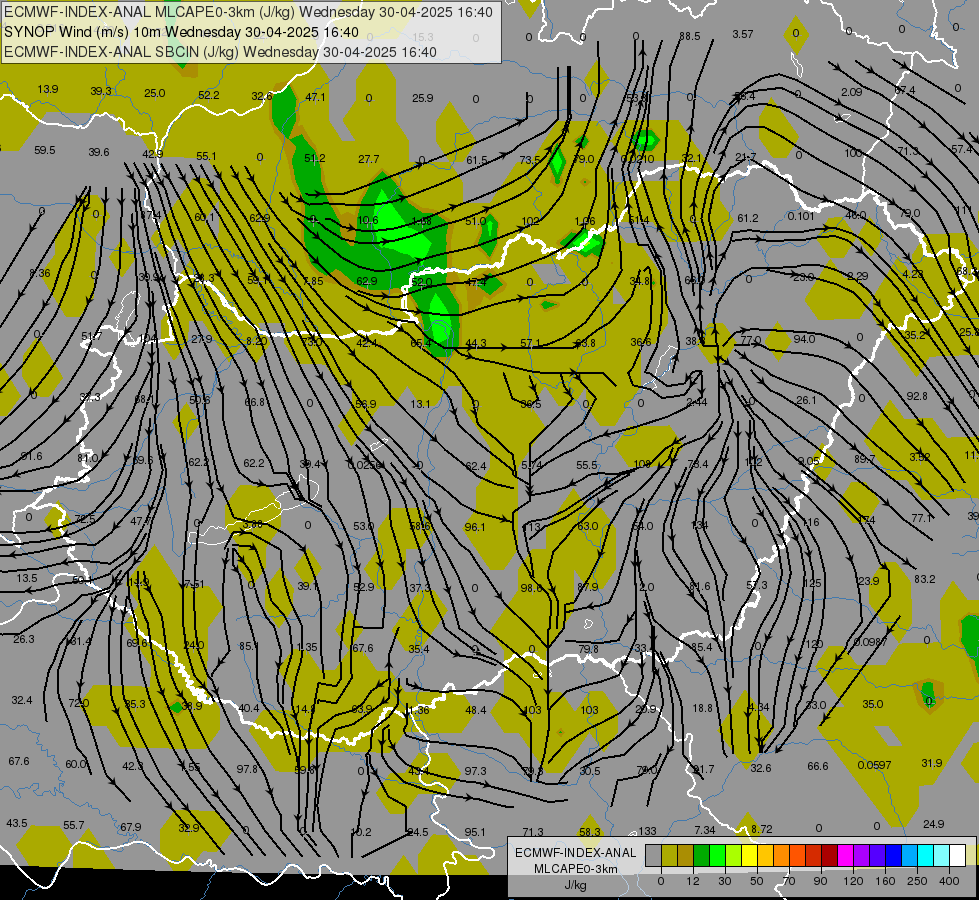
Task: Click the title line 'SYNOP Wind (m/s) 10m'
Action: [x=83, y=32]
